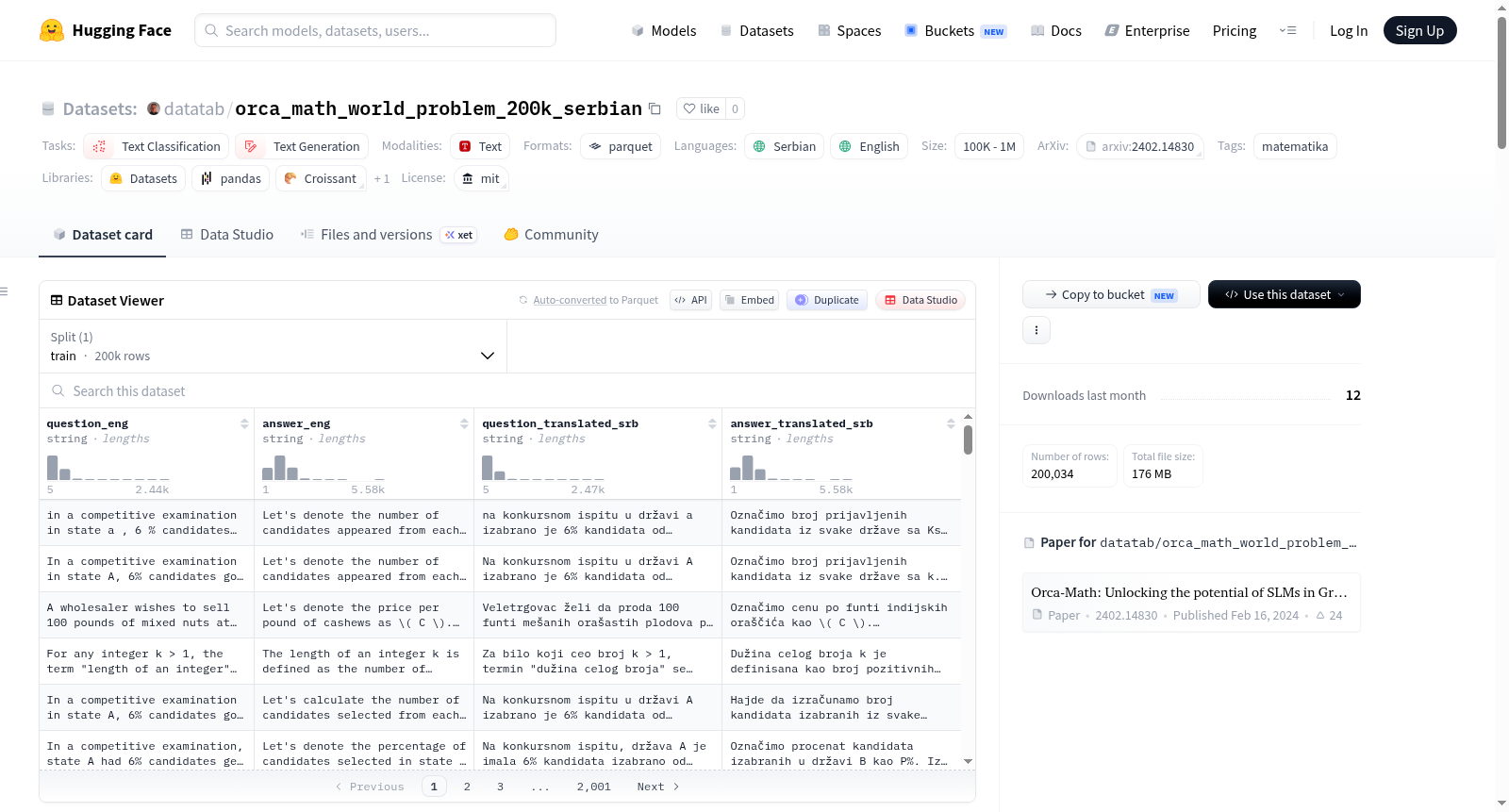Click the English language tag
The width and height of the screenshot is (1509, 812).
(x=870, y=146)
